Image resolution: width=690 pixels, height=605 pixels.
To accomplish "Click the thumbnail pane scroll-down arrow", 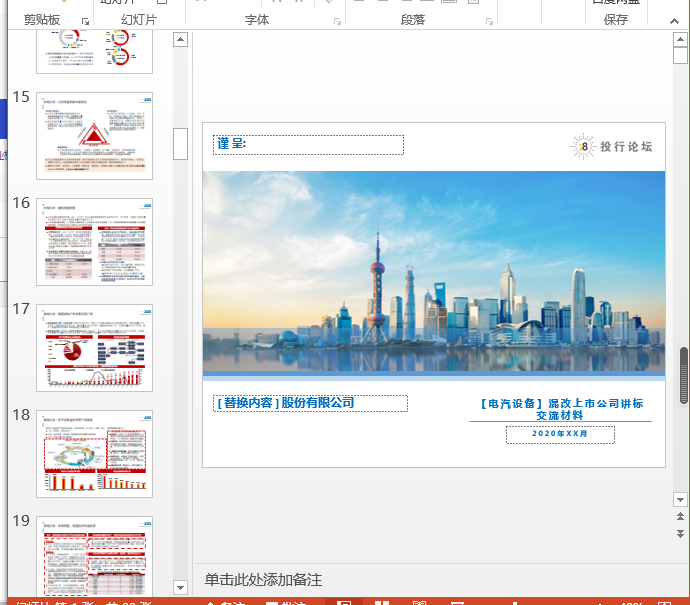I will point(180,587).
